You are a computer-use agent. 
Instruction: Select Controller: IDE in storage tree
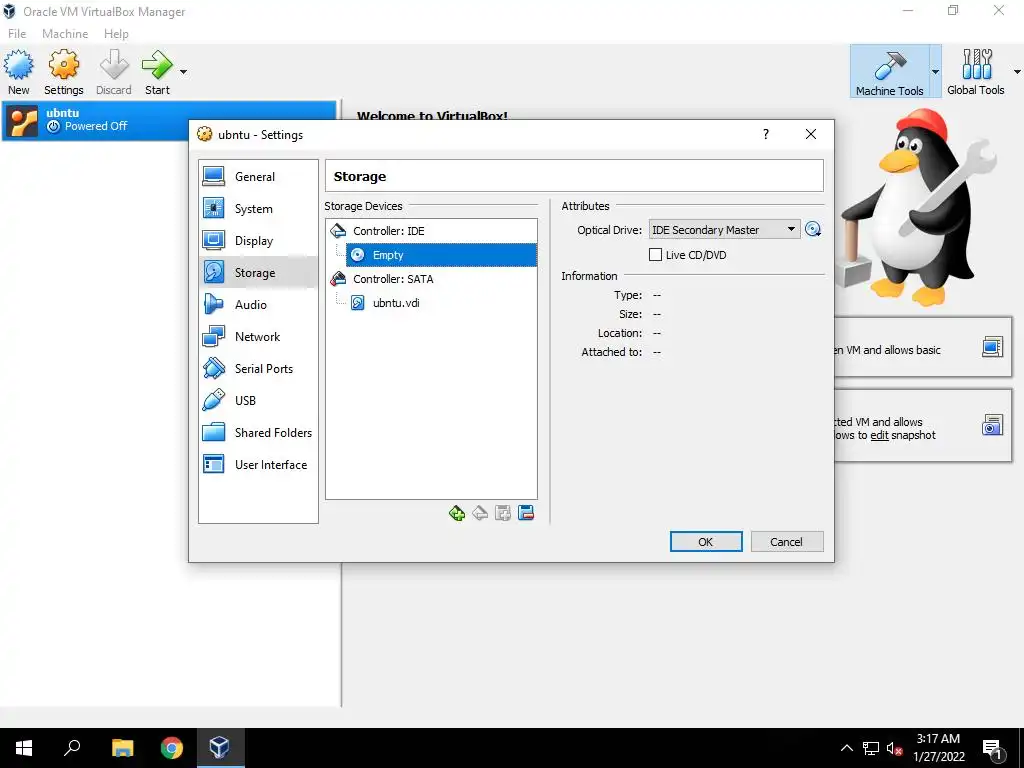(x=431, y=231)
